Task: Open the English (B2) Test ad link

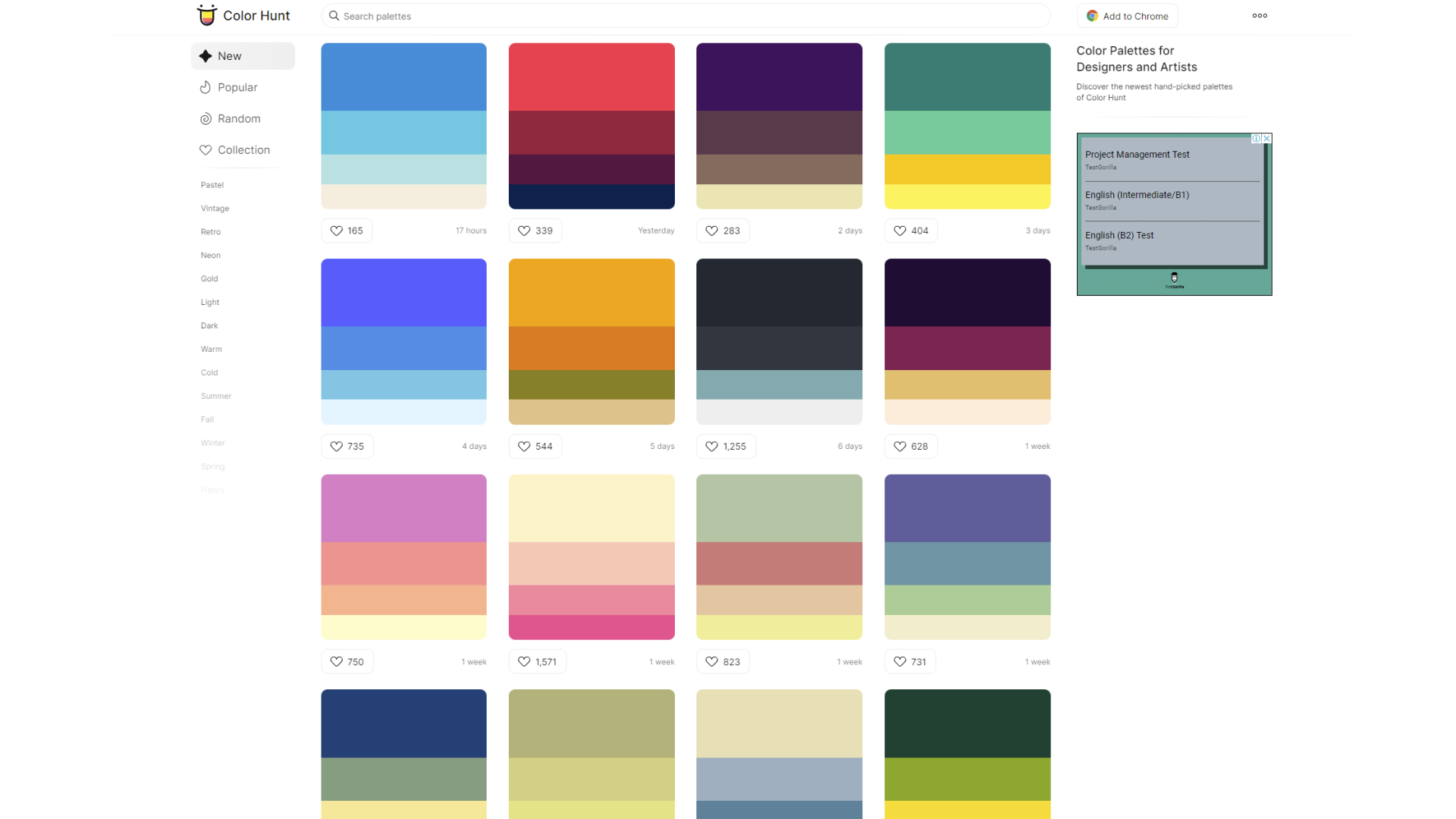Action: (x=1119, y=236)
